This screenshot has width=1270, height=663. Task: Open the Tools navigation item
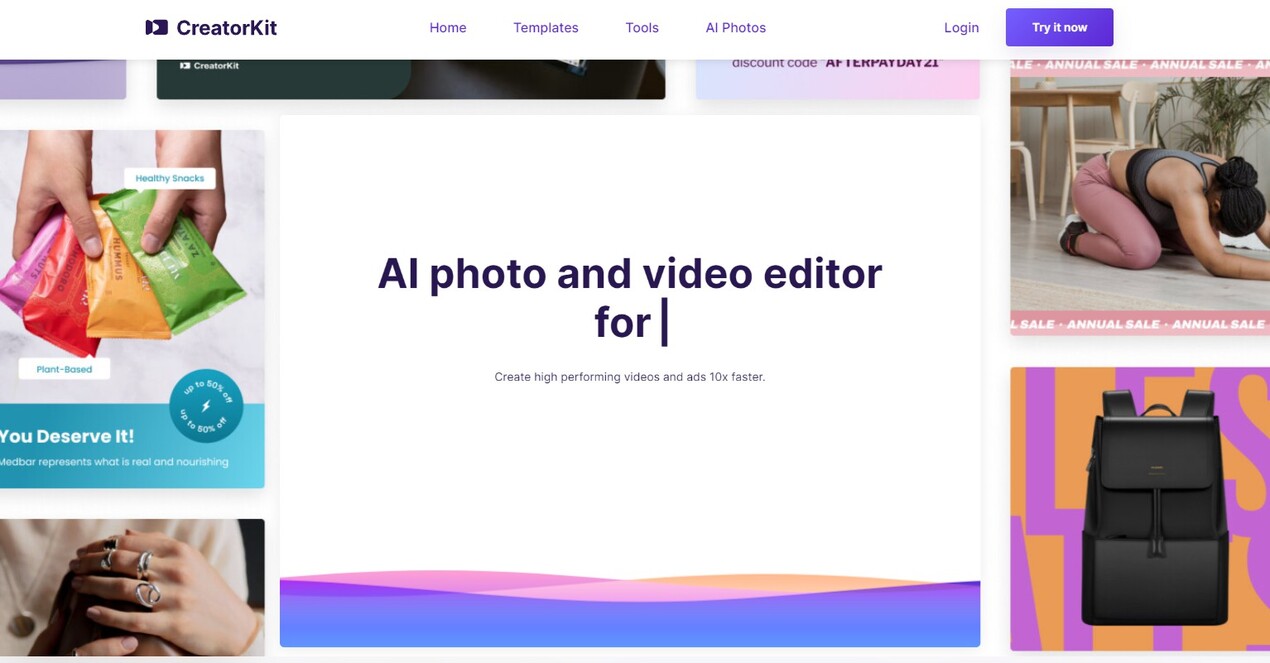pyautogui.click(x=641, y=27)
